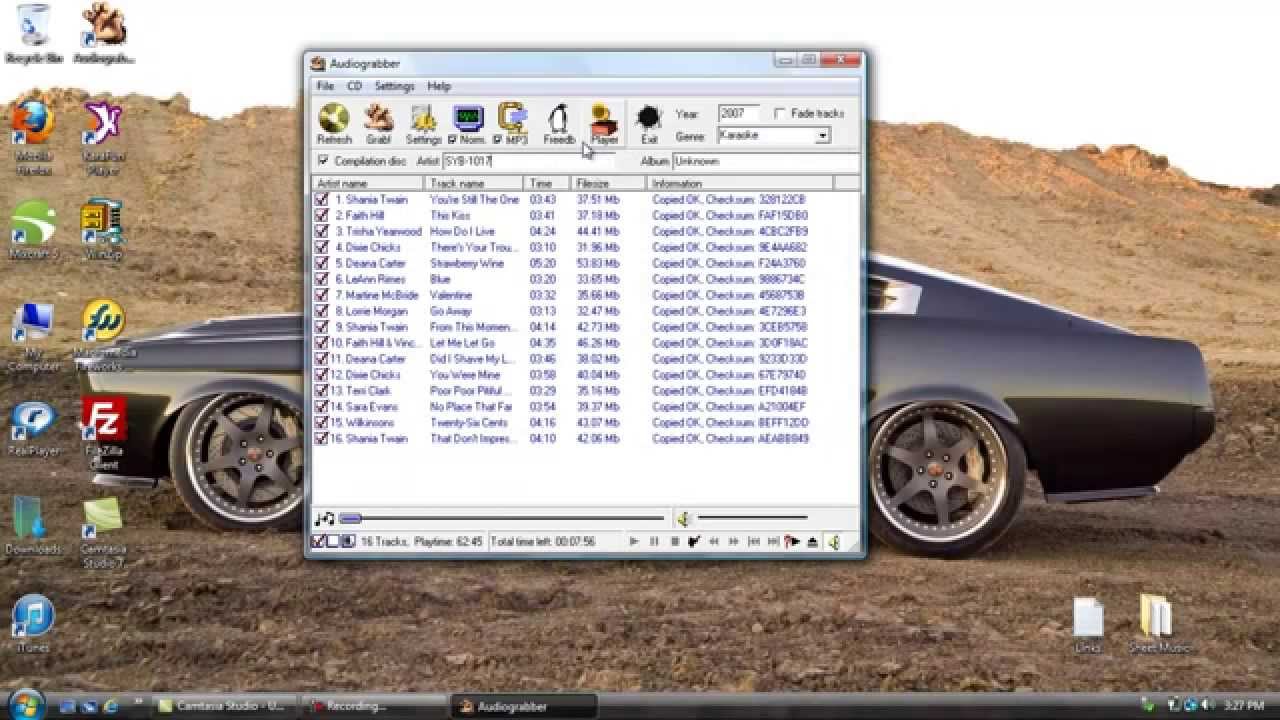This screenshot has height=720, width=1280.
Task: Open the CD menu
Action: 354,87
